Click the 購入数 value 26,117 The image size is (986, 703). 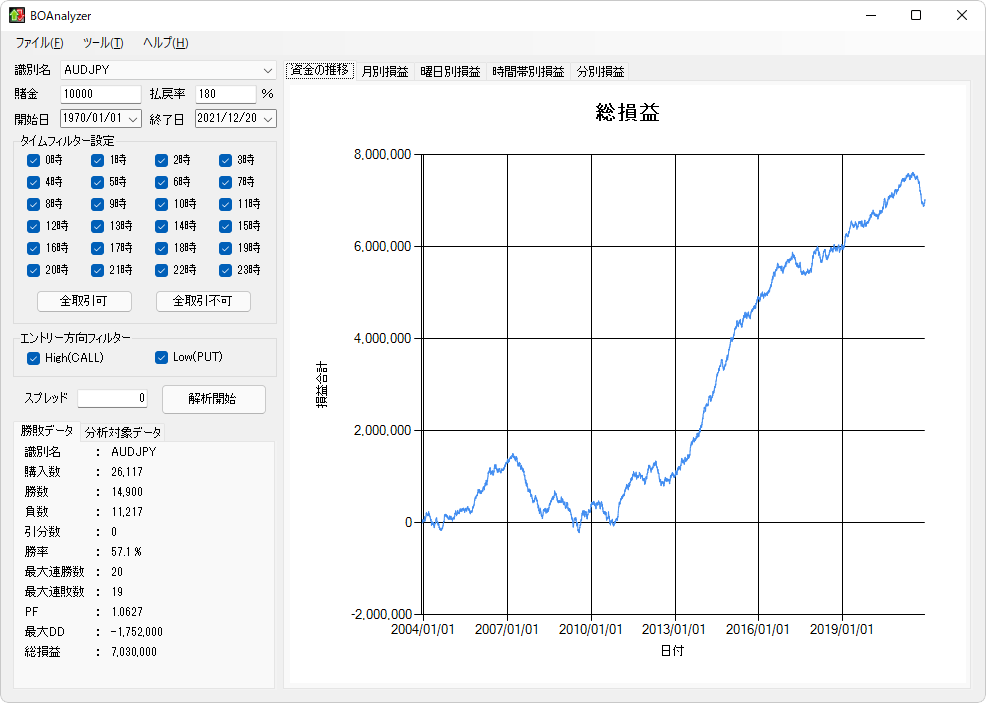pos(127,472)
